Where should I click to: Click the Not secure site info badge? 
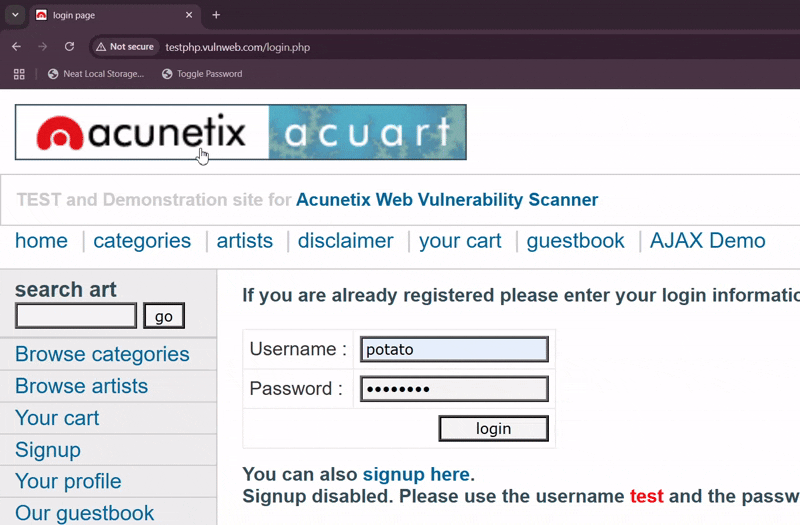point(125,46)
